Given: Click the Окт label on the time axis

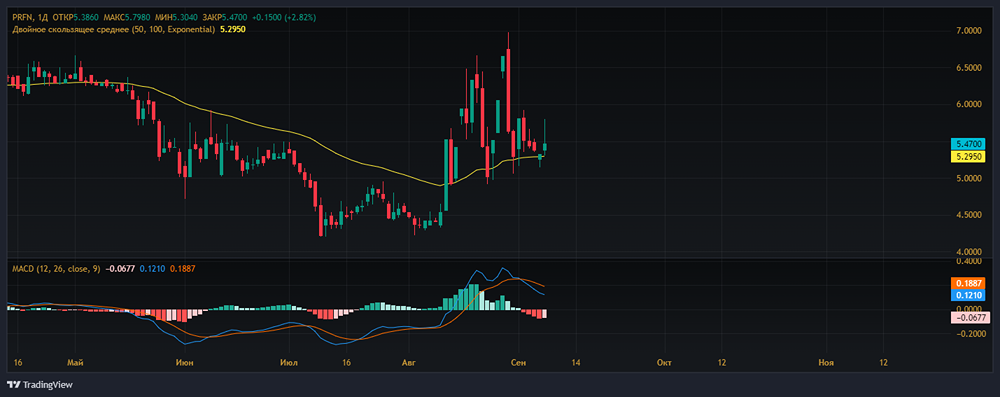Looking at the screenshot, I should coord(665,363).
